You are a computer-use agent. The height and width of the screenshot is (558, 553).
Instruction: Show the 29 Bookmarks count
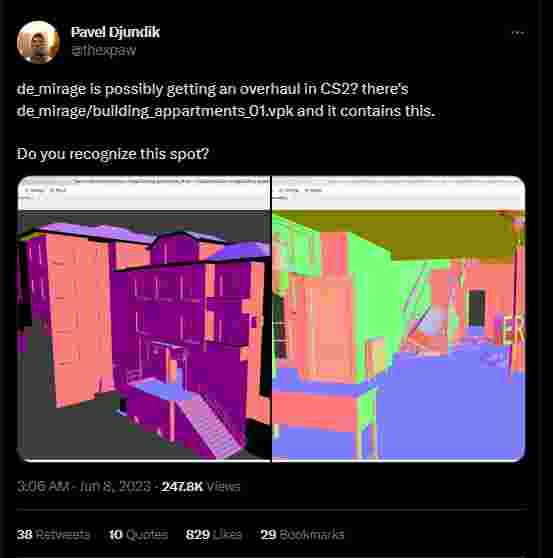[302, 535]
